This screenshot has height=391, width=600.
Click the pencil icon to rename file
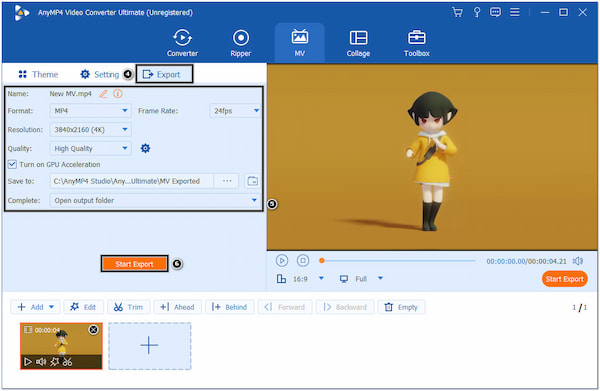click(x=103, y=94)
